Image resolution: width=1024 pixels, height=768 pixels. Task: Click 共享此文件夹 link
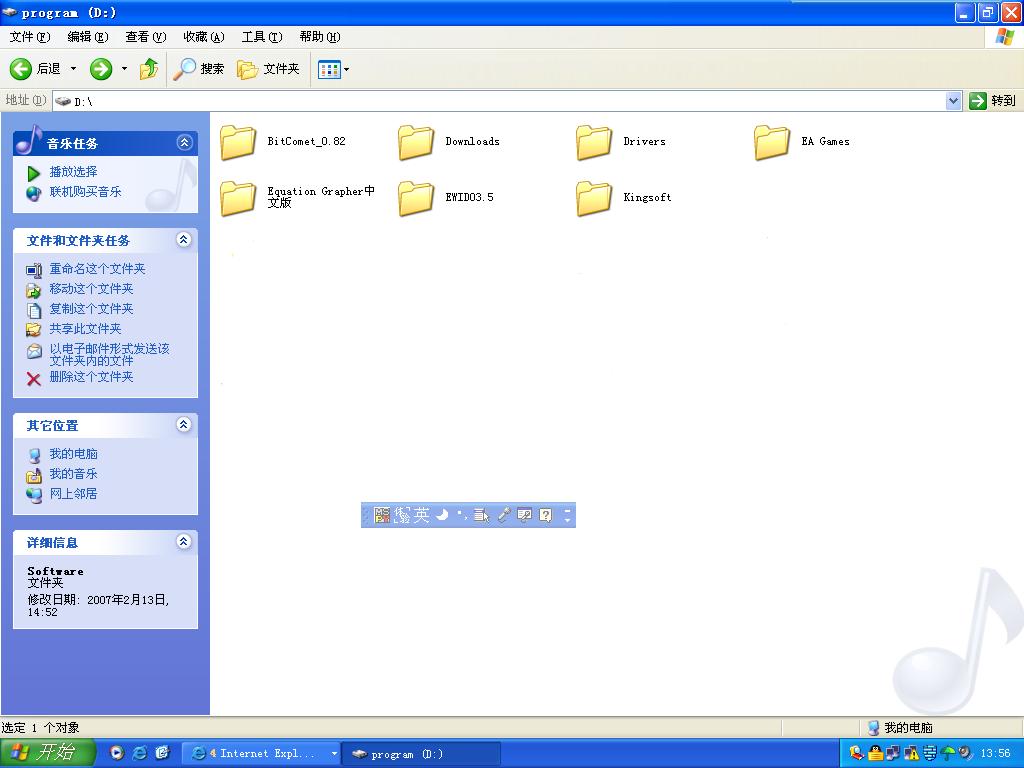coord(86,329)
